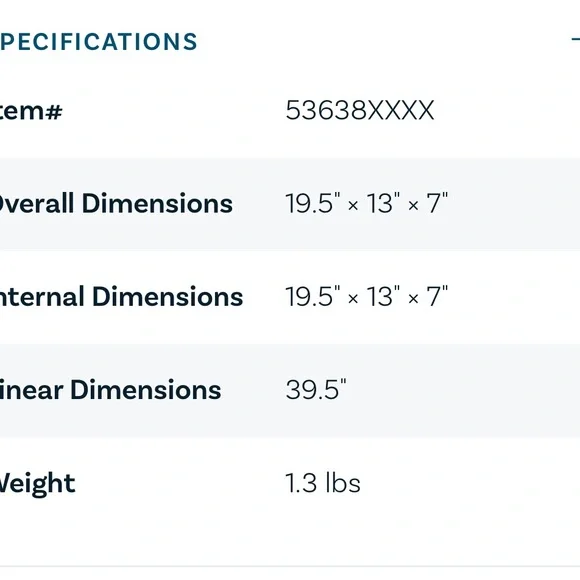Click the Internal Dimensions table row
The image size is (580, 580).
pyautogui.click(x=290, y=297)
